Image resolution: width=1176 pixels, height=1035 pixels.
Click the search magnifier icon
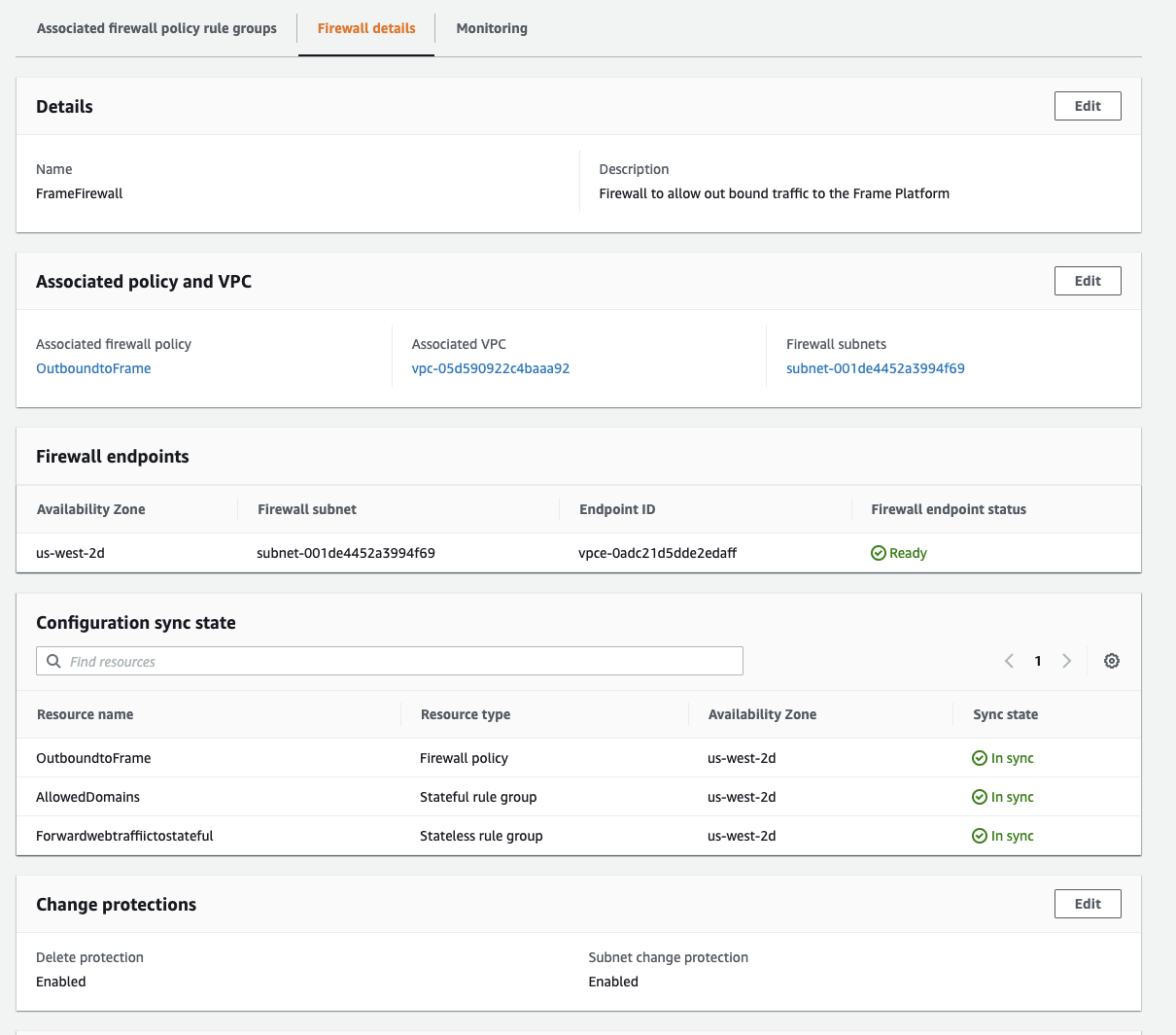coord(54,661)
